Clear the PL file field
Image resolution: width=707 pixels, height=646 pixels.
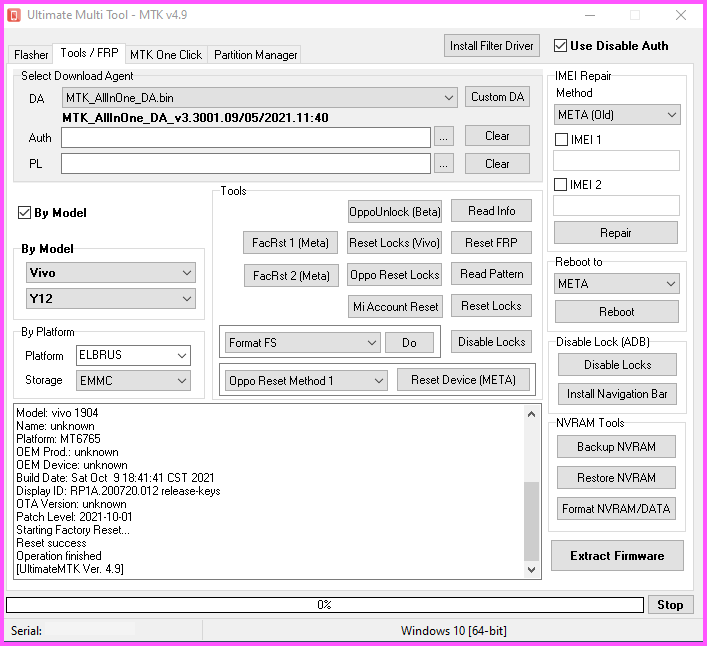[x=497, y=164]
